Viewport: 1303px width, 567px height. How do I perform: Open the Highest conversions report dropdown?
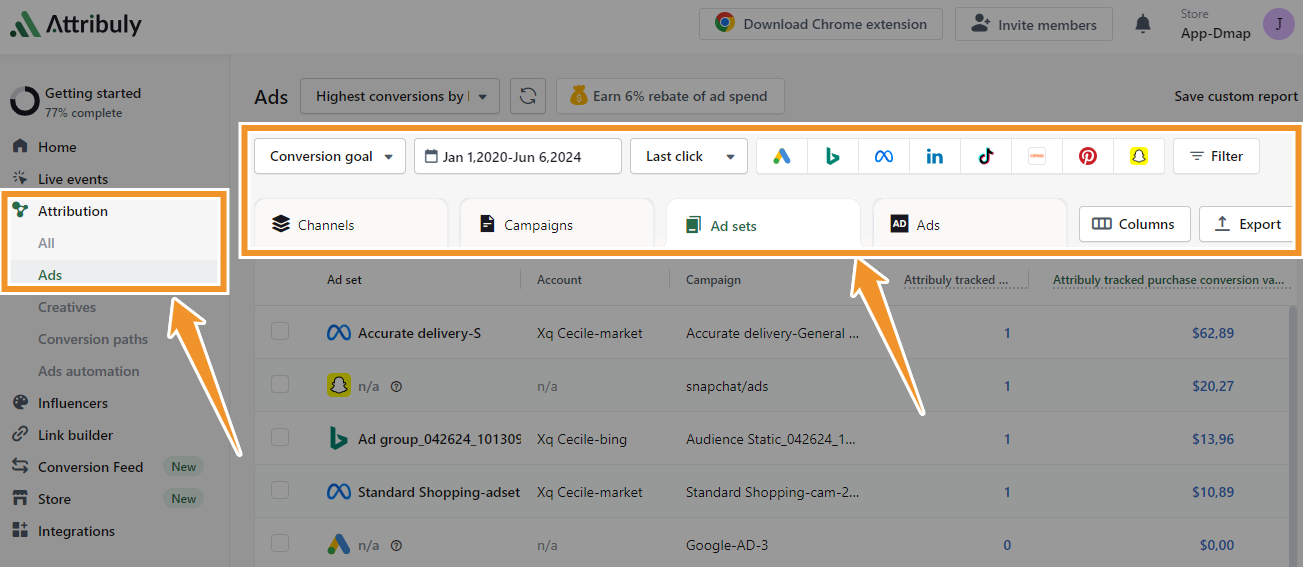[399, 96]
